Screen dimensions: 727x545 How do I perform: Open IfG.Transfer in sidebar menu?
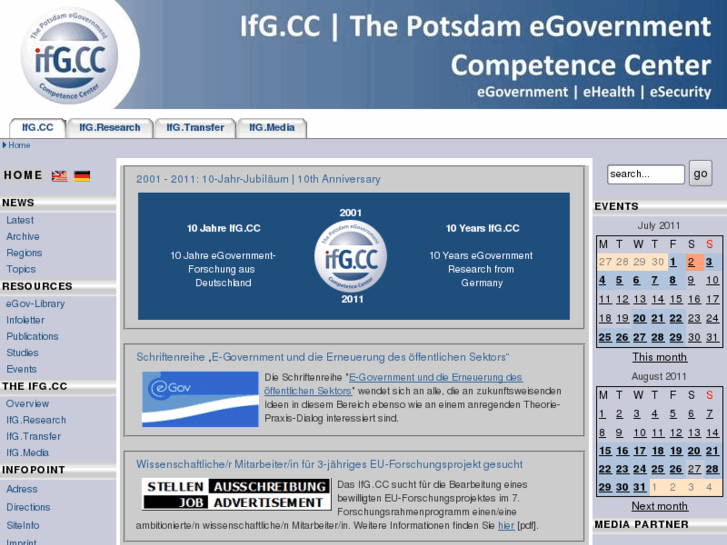33,436
